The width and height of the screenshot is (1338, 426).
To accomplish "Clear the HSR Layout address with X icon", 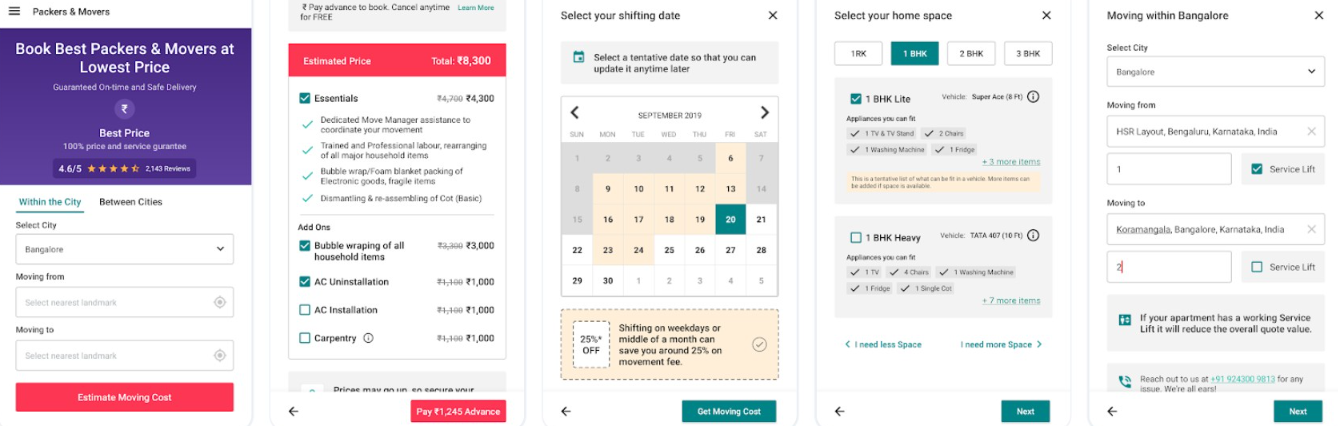I will (x=1312, y=131).
